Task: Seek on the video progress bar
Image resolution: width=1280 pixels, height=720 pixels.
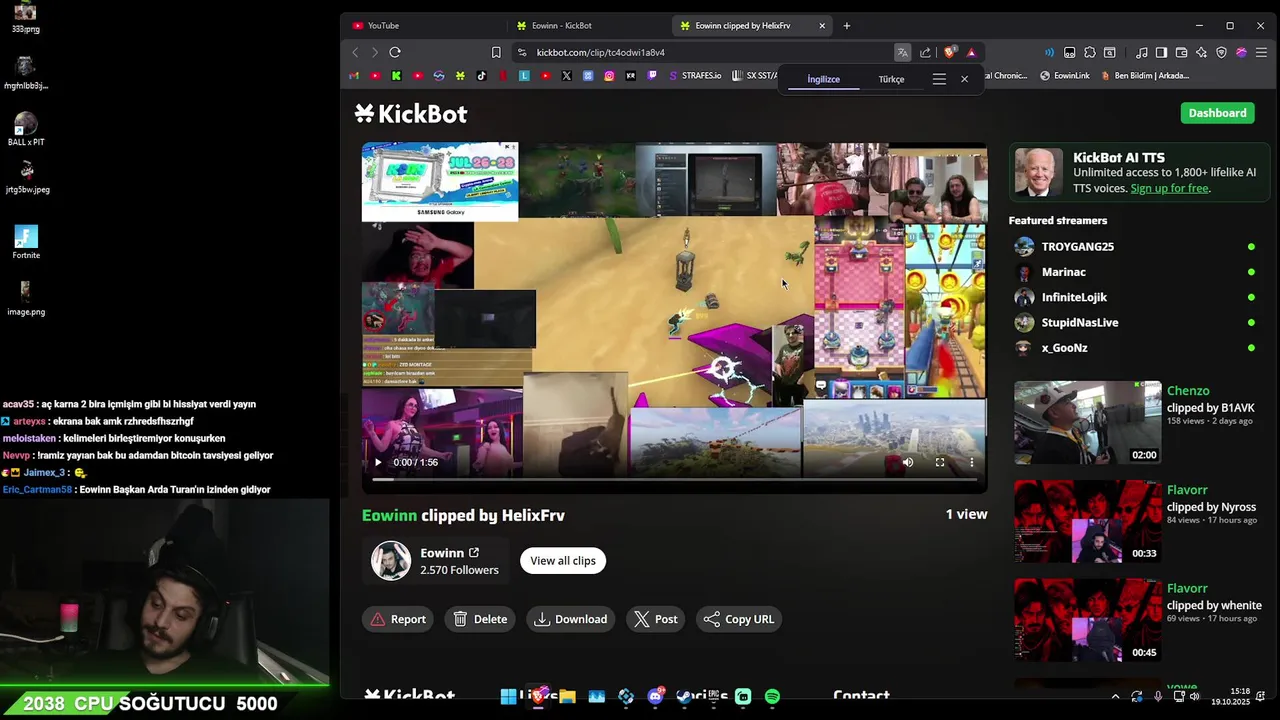Action: pos(675,480)
